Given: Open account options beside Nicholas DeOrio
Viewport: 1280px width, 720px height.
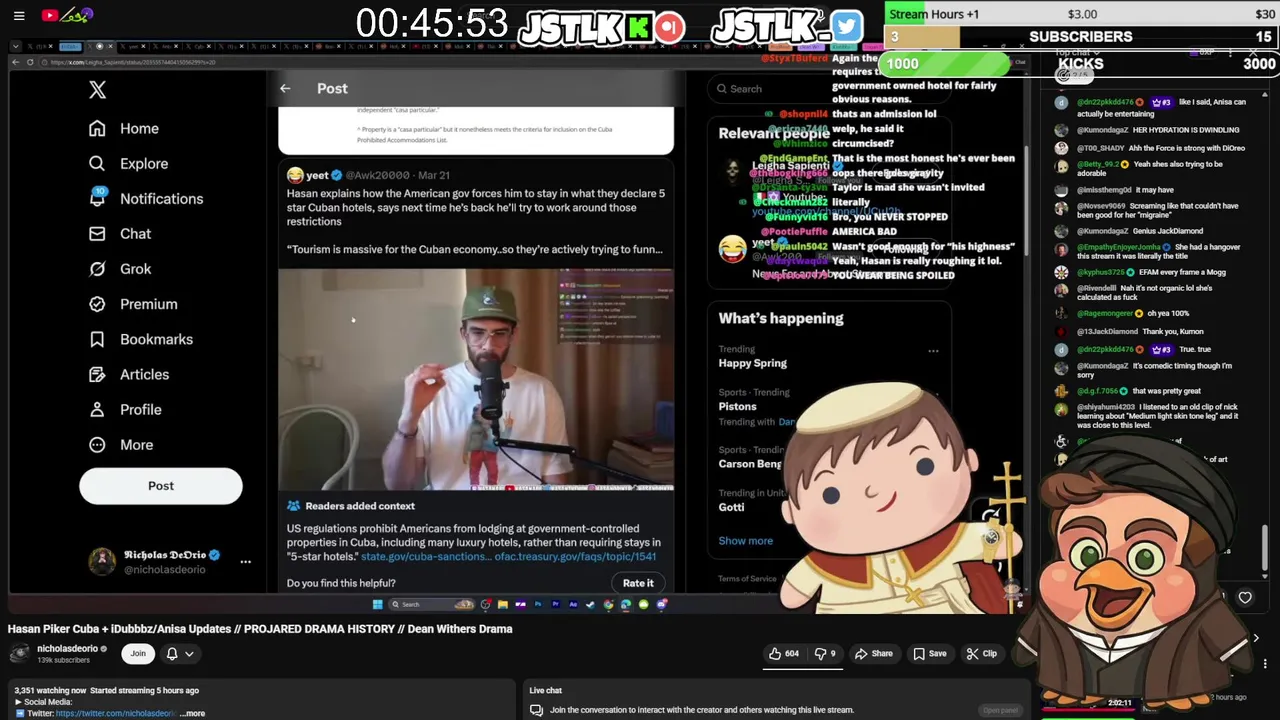Looking at the screenshot, I should [245, 562].
